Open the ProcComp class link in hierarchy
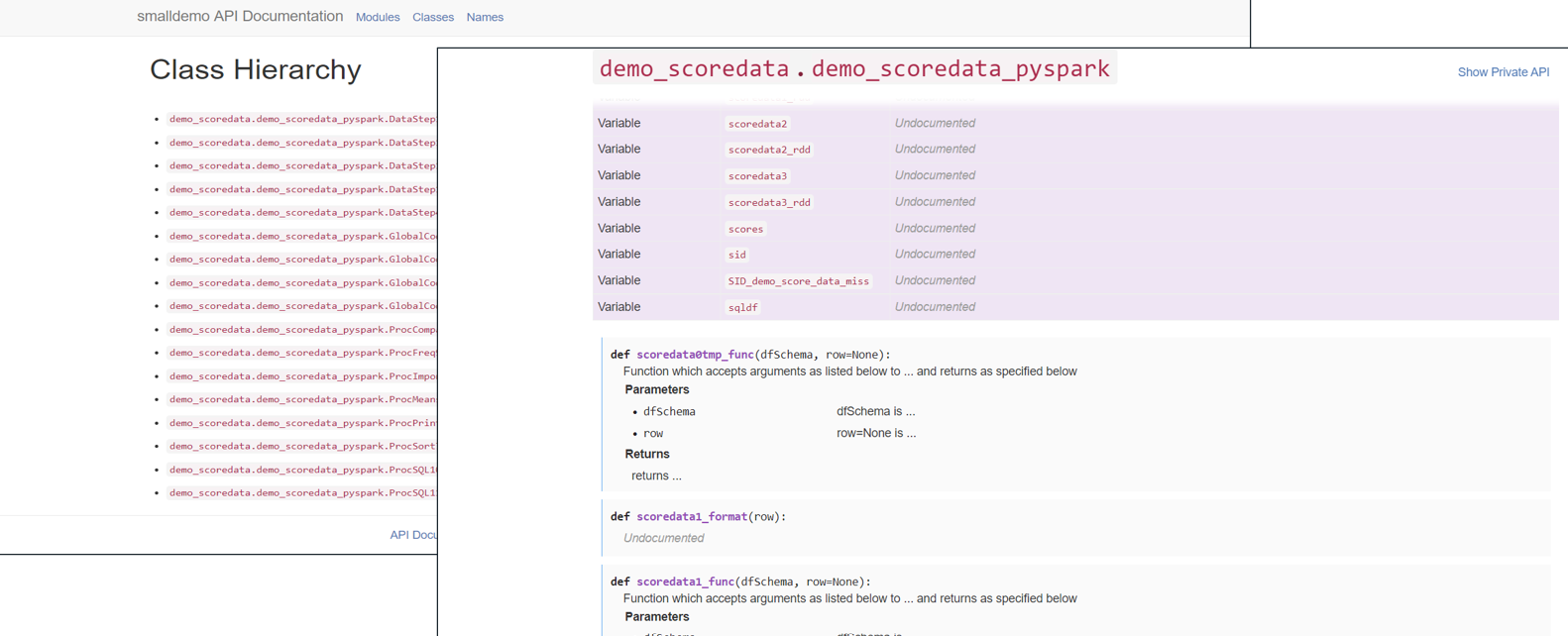1568x636 pixels. click(302, 329)
